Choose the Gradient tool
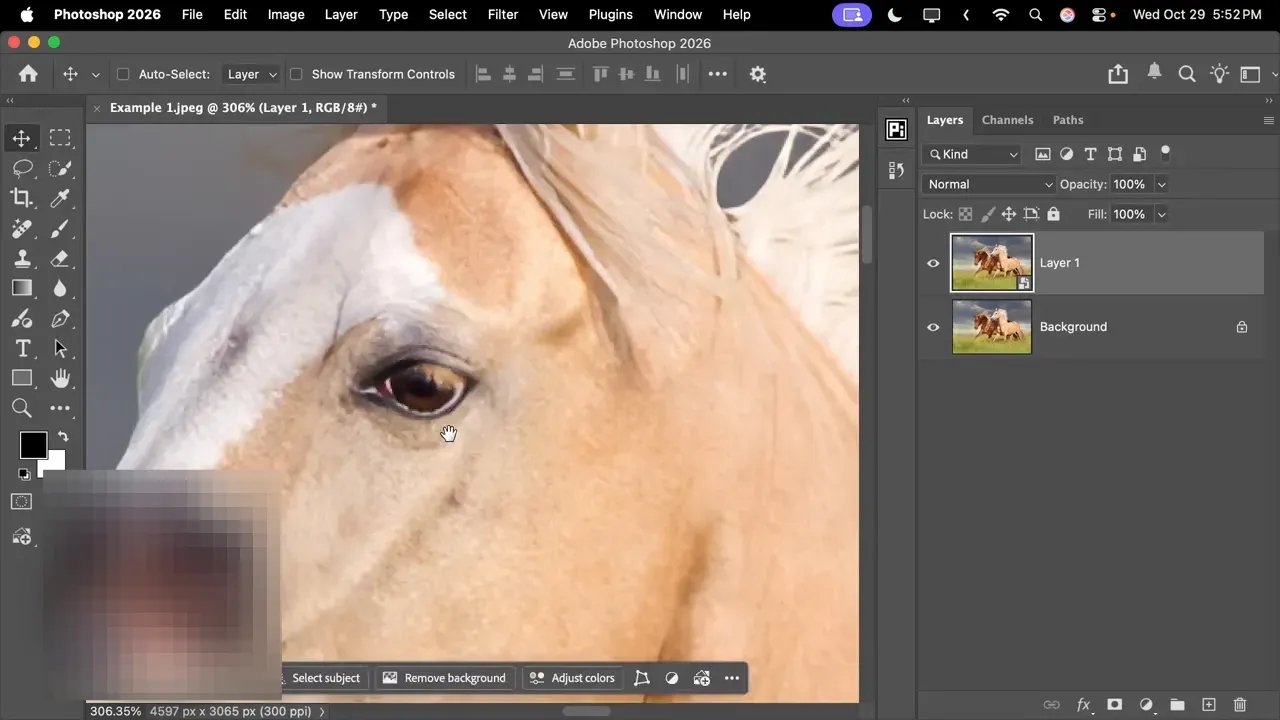This screenshot has width=1280, height=720. click(22, 288)
